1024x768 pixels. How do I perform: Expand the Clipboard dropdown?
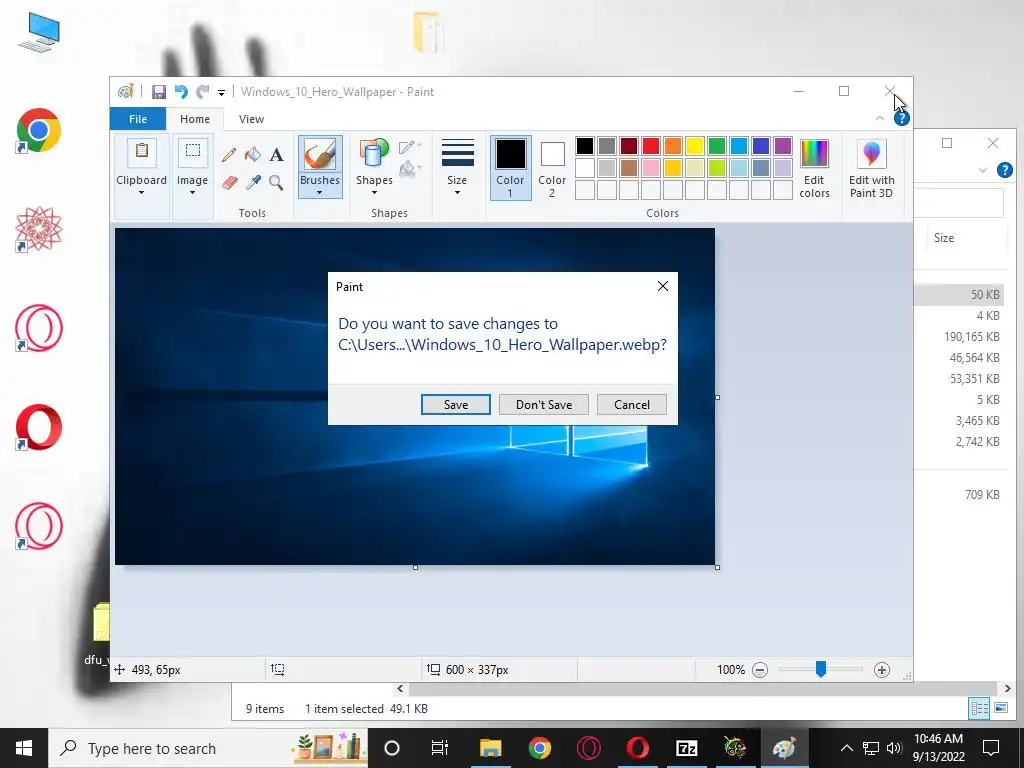(141, 193)
